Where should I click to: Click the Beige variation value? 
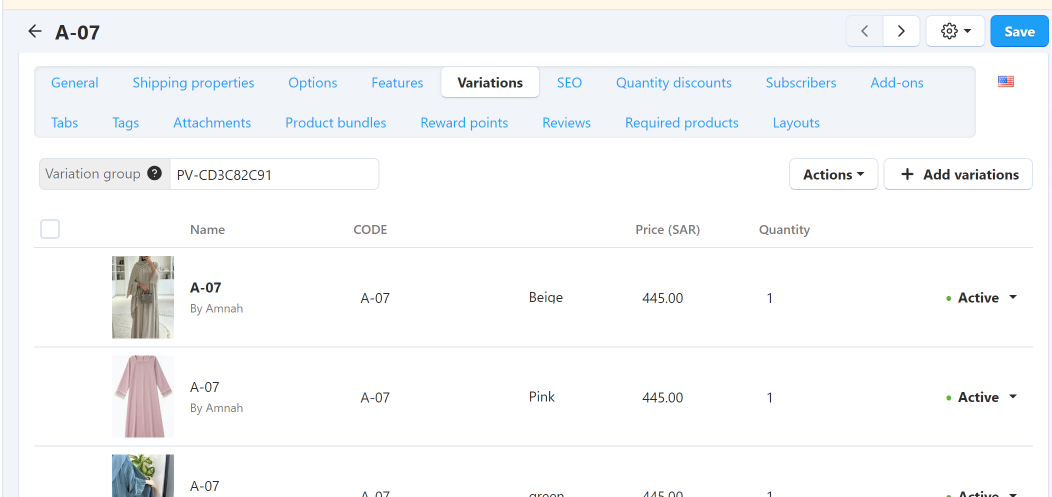[545, 297]
